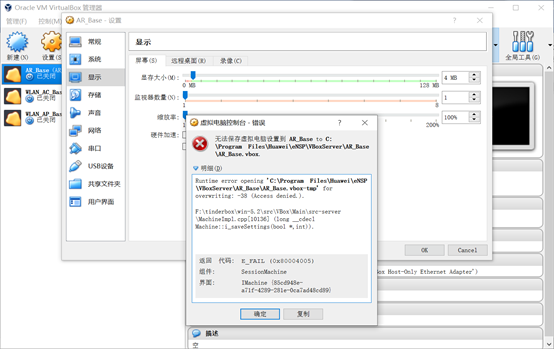Click the 设置(S) gear toolbar icon
554x363 pixels.
point(52,42)
